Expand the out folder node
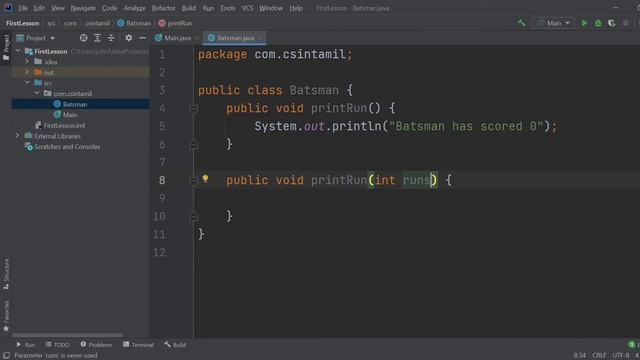 tap(27, 72)
